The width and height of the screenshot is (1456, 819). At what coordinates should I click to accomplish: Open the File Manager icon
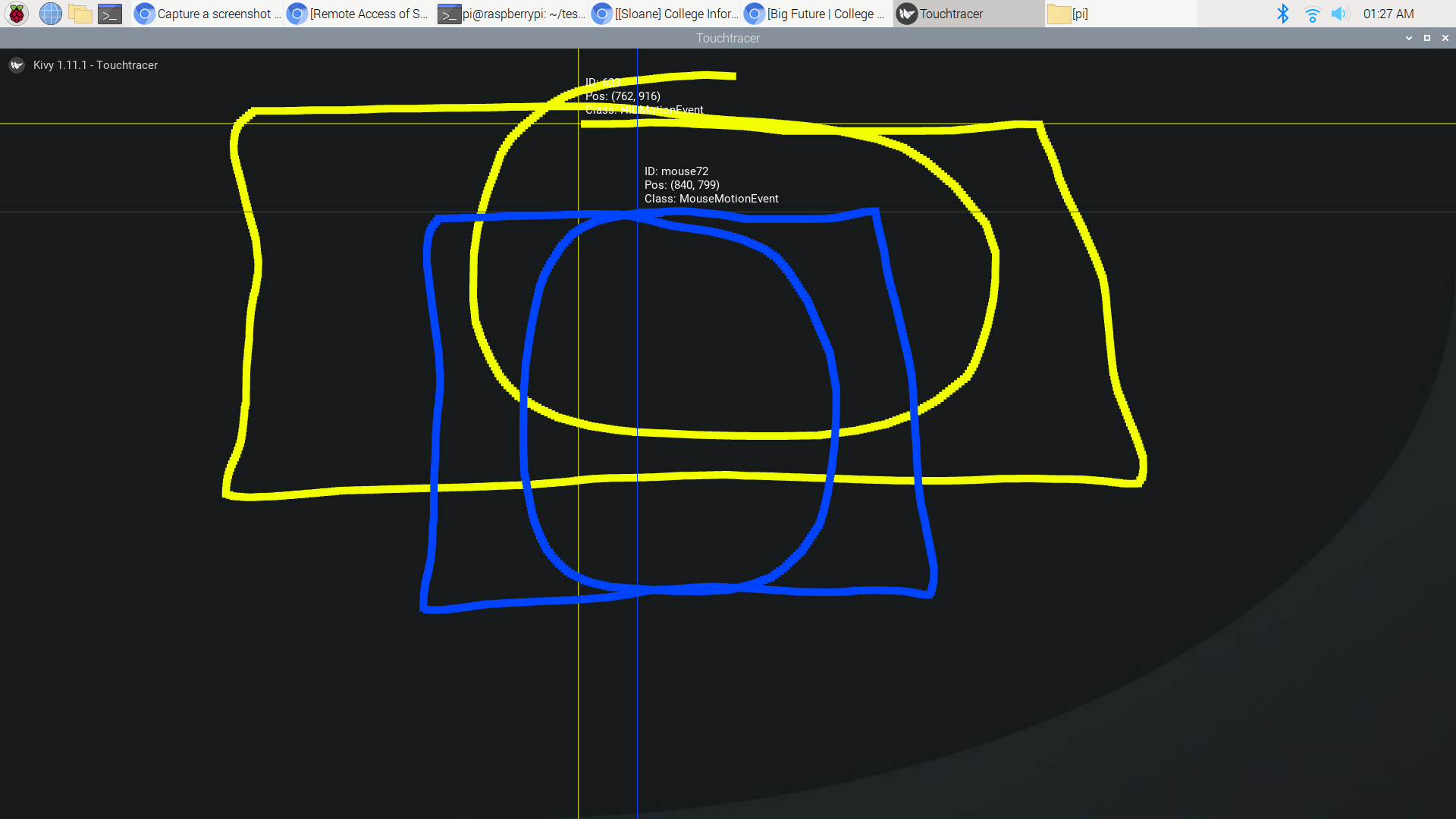click(x=80, y=14)
